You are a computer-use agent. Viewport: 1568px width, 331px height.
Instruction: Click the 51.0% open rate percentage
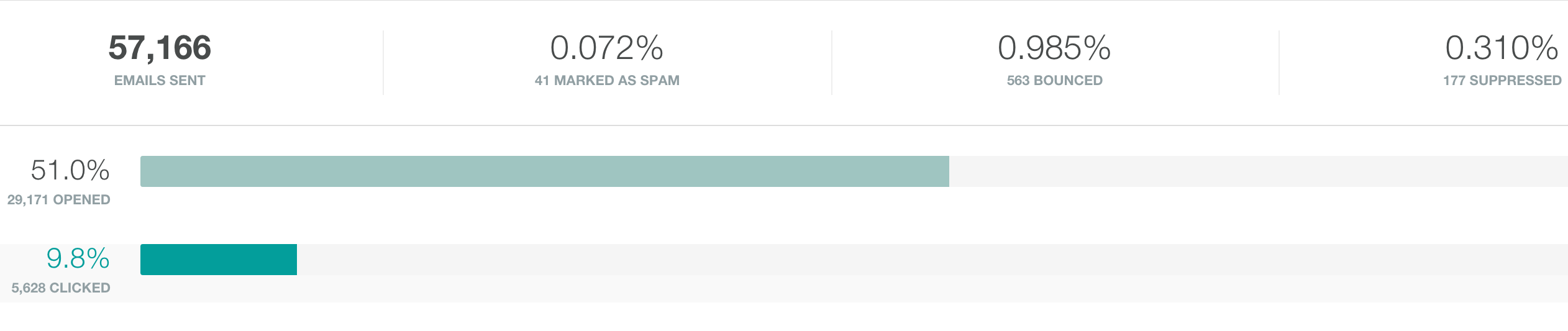[x=70, y=170]
